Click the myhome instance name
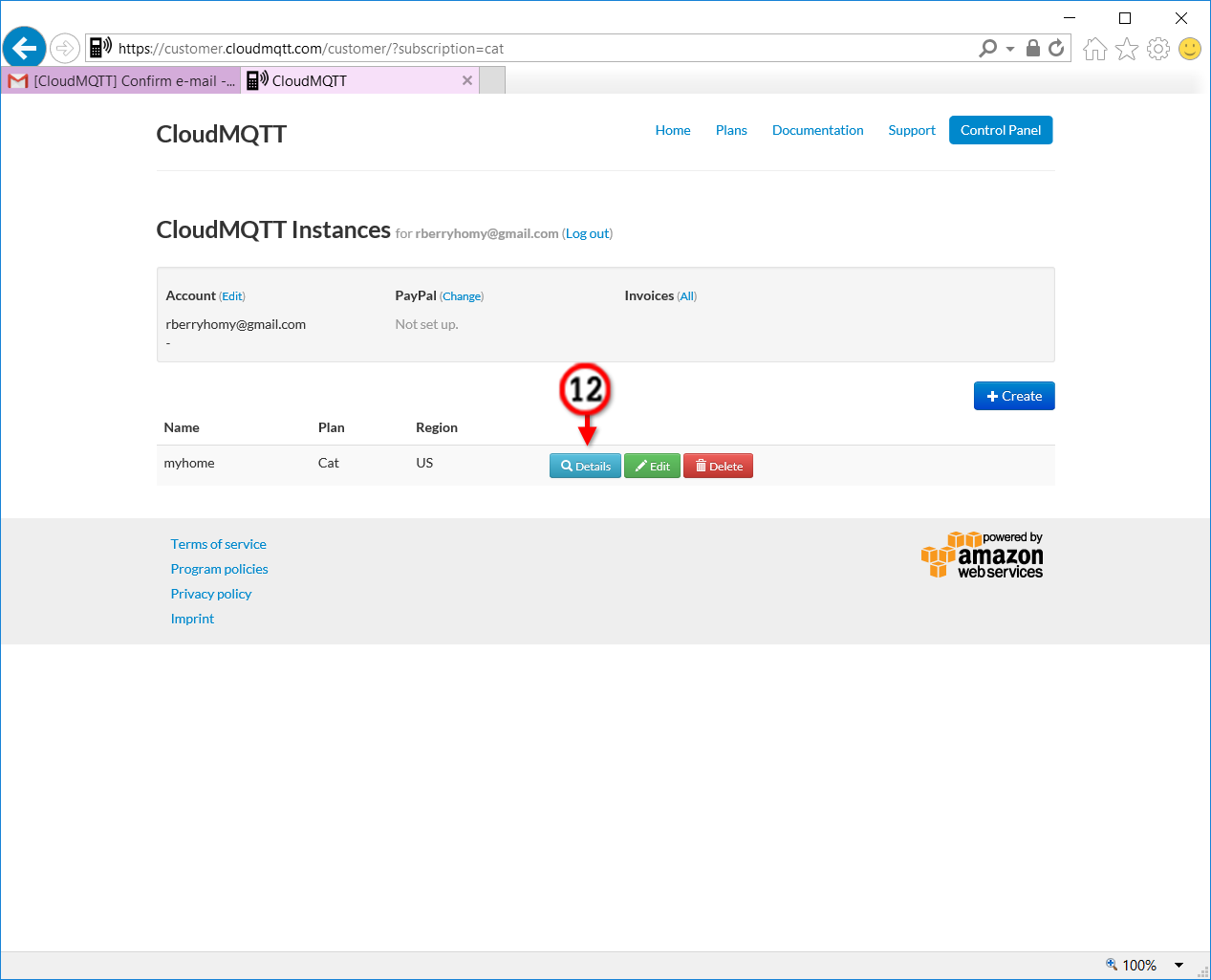 coord(189,463)
